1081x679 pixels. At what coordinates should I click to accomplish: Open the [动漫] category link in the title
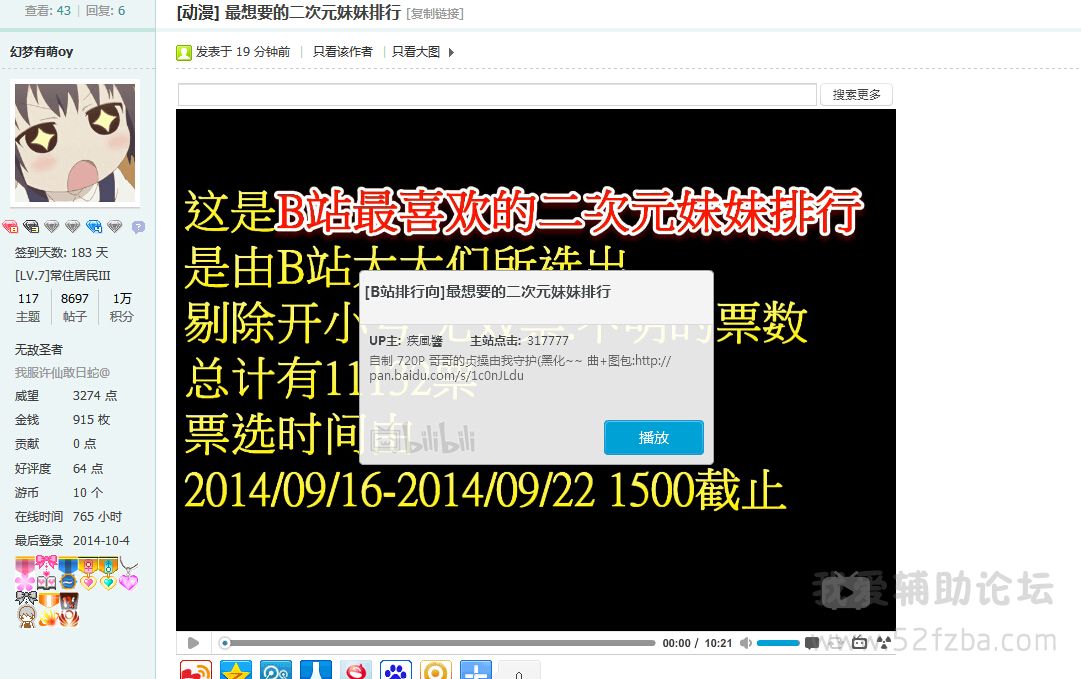point(198,13)
